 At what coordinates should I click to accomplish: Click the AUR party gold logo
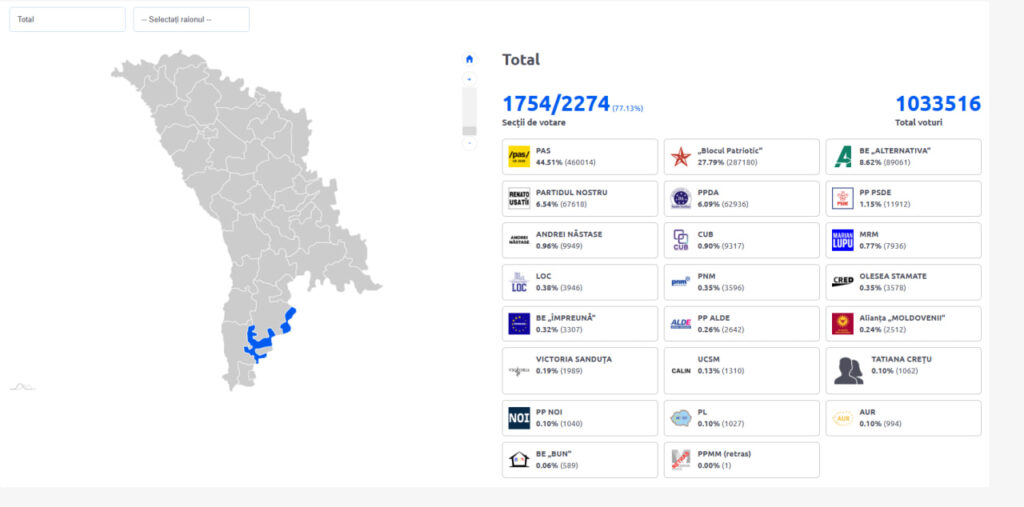point(842,418)
